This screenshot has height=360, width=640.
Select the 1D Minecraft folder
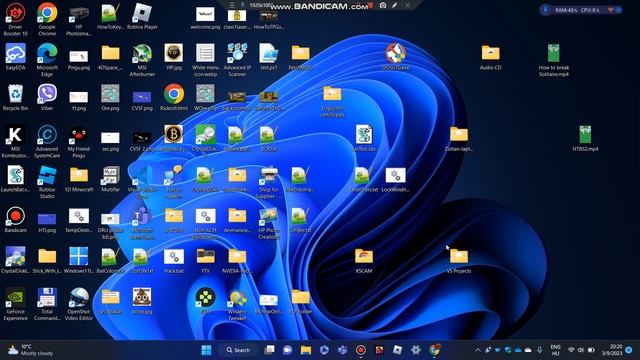(79, 180)
